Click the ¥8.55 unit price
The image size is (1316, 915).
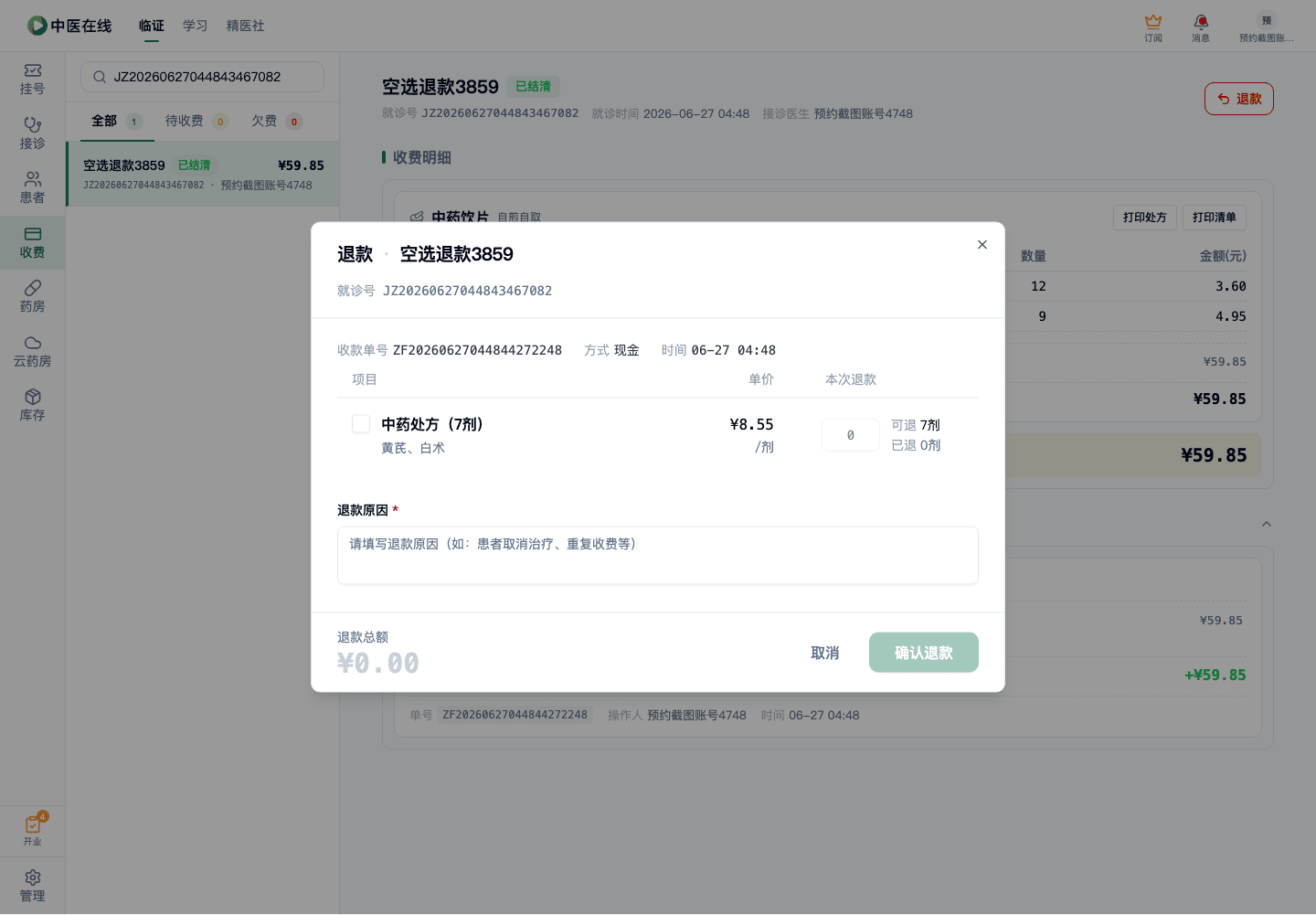pos(751,424)
